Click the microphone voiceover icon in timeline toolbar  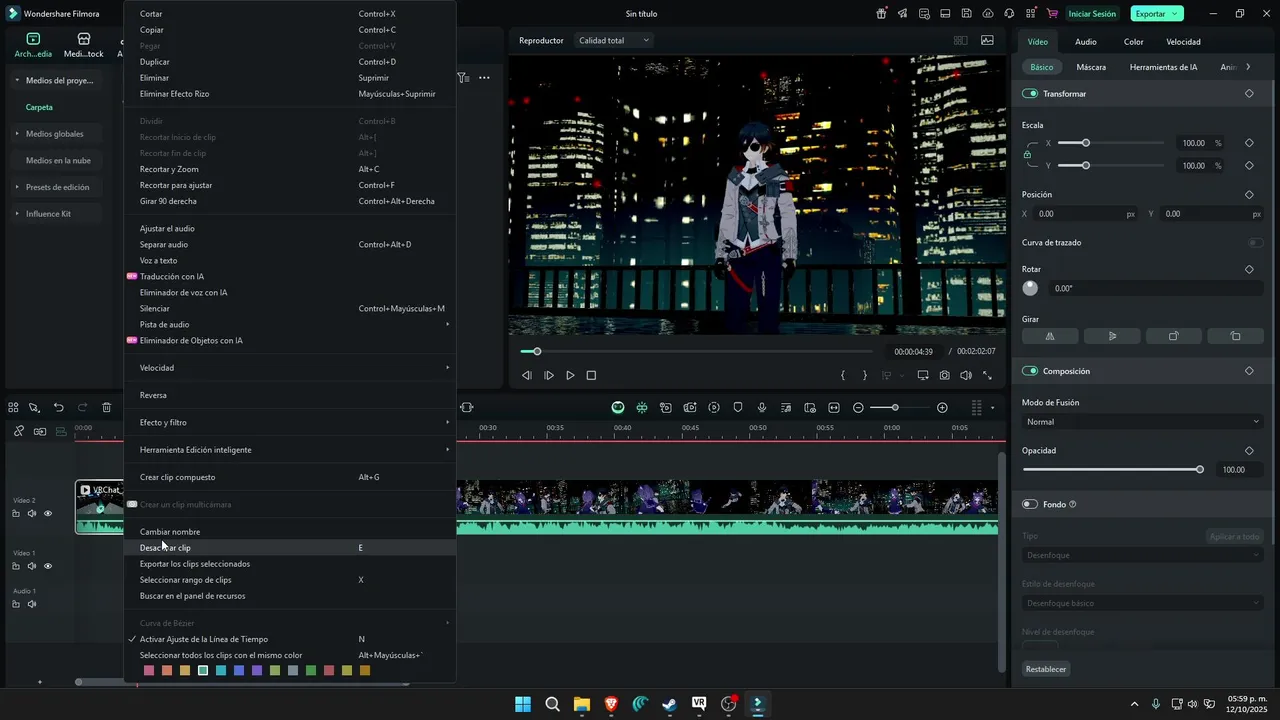[x=762, y=408]
